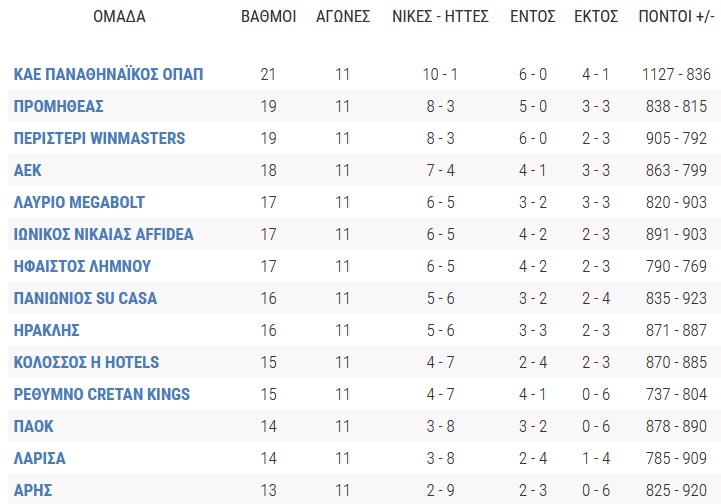Open the ΚΟΛΟΣΣΟΣ H HOTELS team link

coord(86,362)
